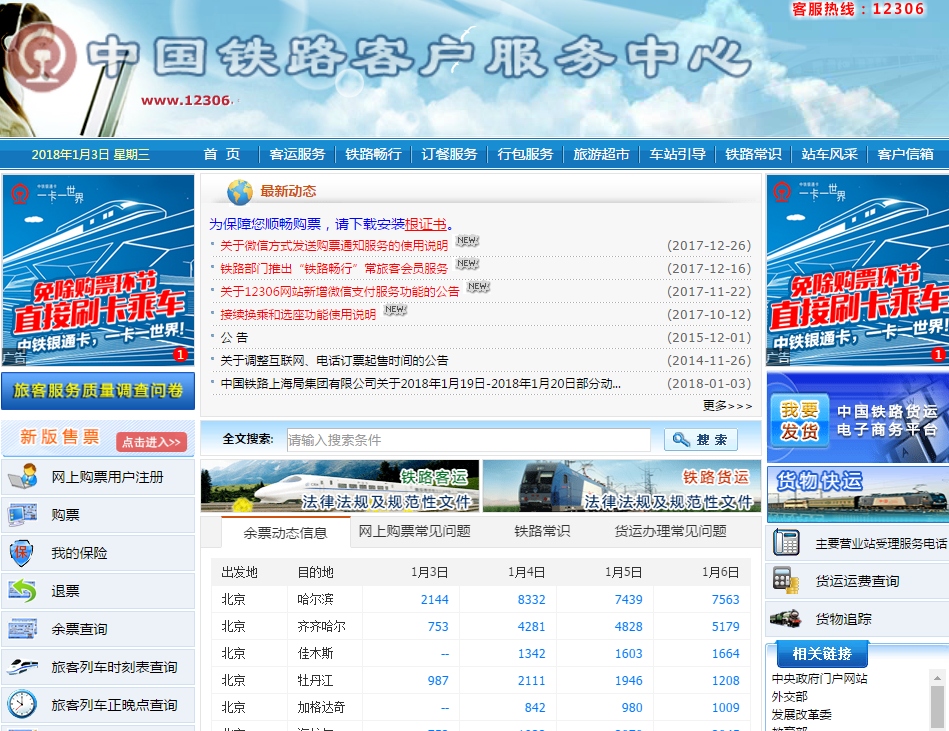Click the ticket icon beside 余票查询
The image size is (949, 731).
(22, 629)
